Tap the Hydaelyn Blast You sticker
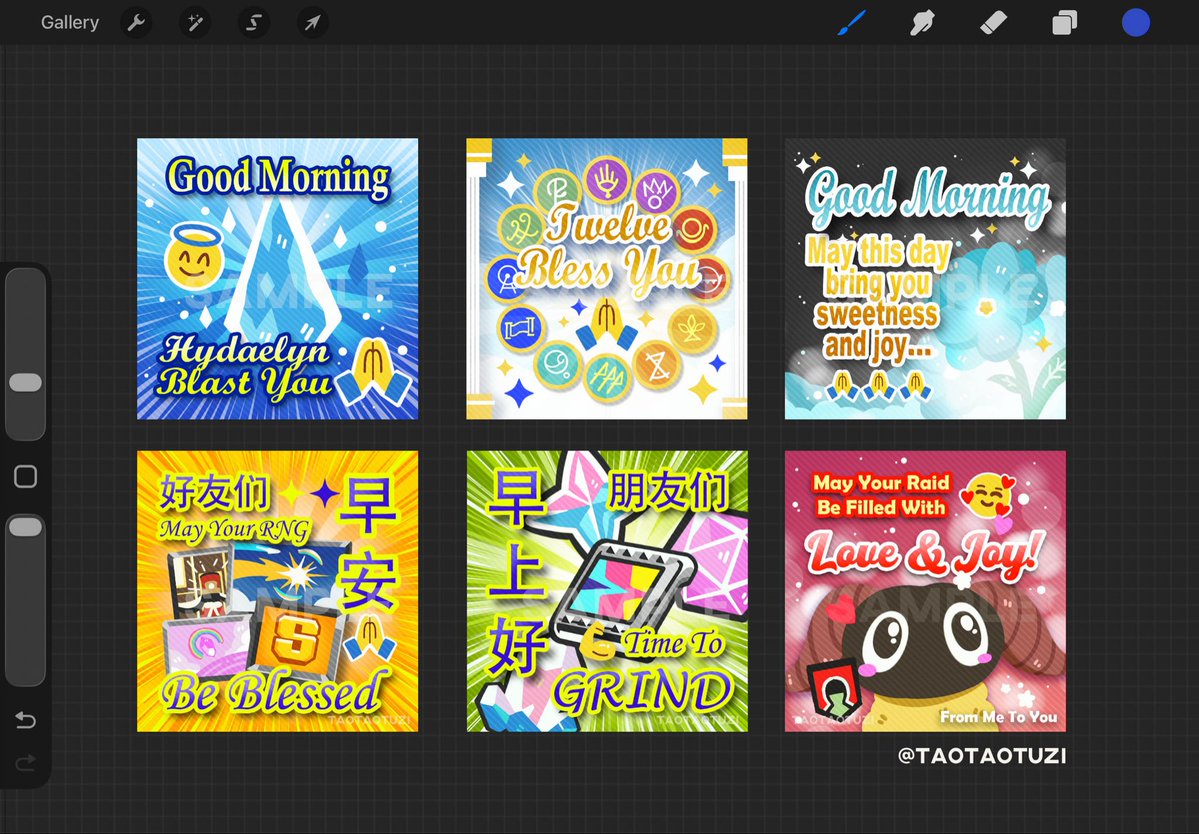This screenshot has height=834, width=1199. point(278,279)
